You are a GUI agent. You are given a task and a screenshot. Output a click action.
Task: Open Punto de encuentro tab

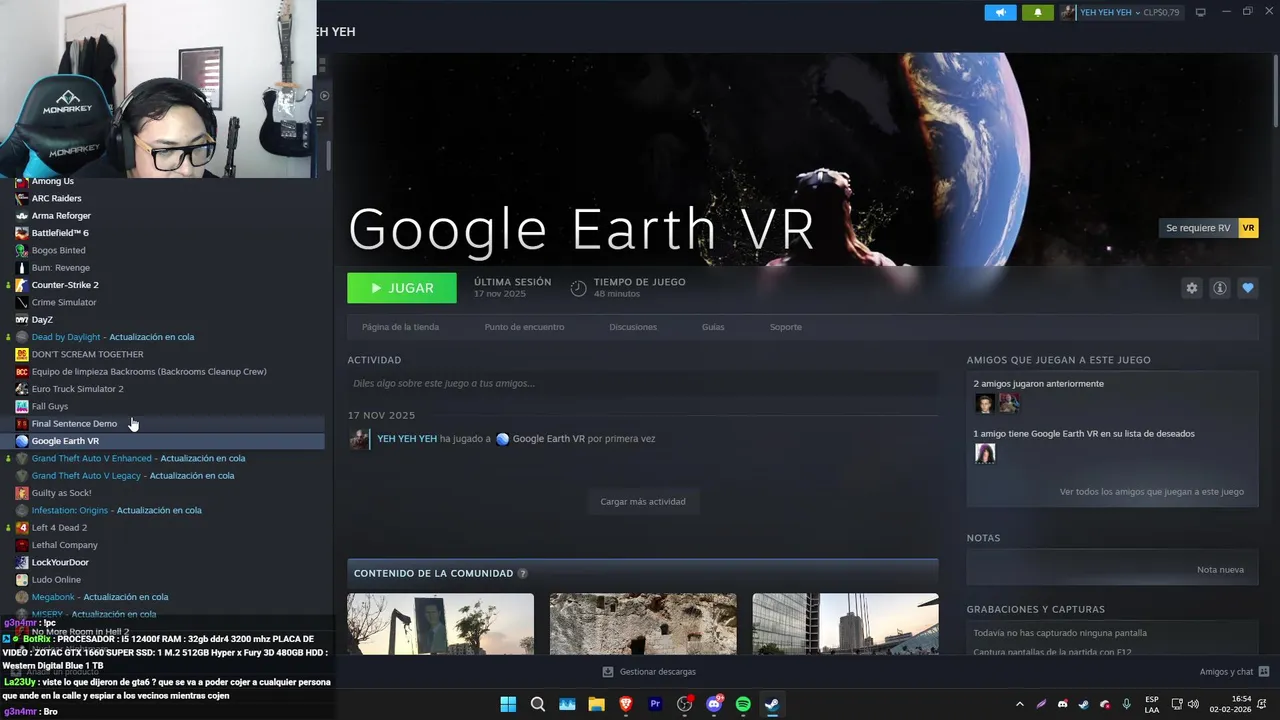tap(524, 327)
